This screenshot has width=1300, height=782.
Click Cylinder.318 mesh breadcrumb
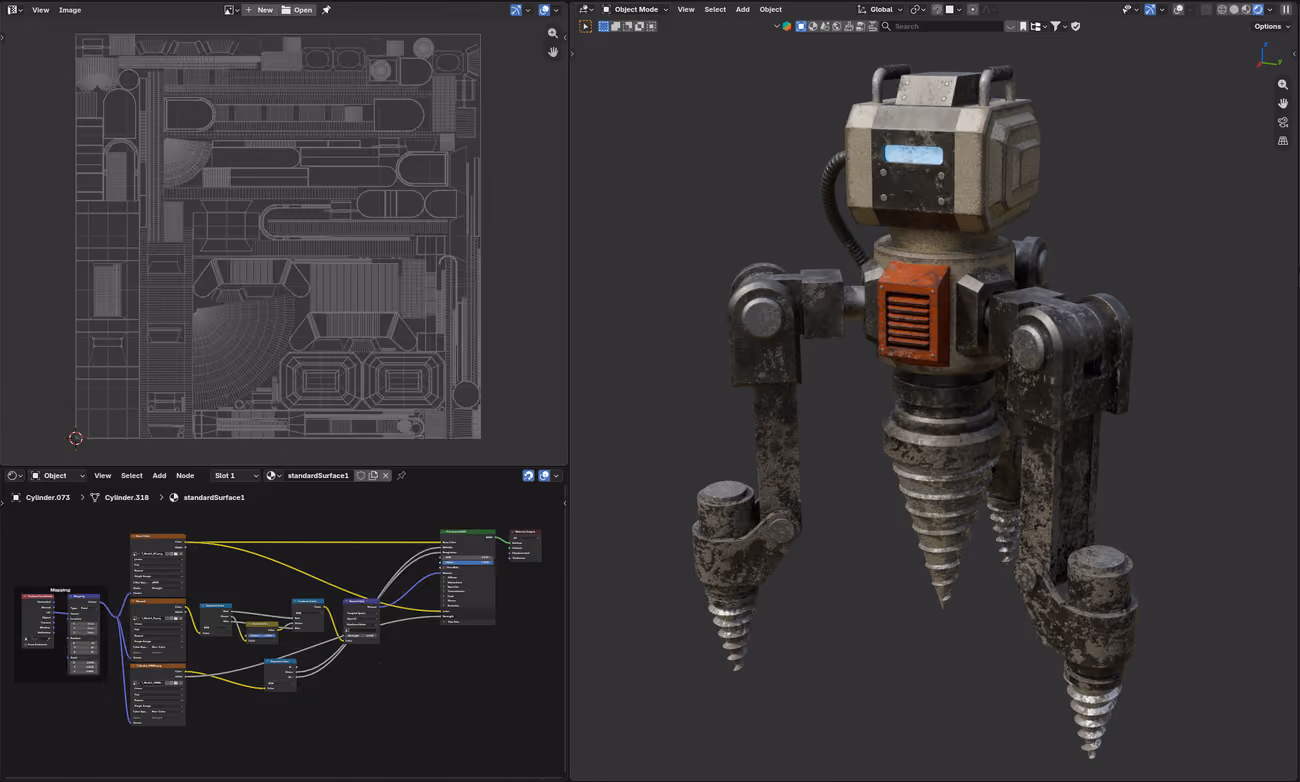coord(126,497)
